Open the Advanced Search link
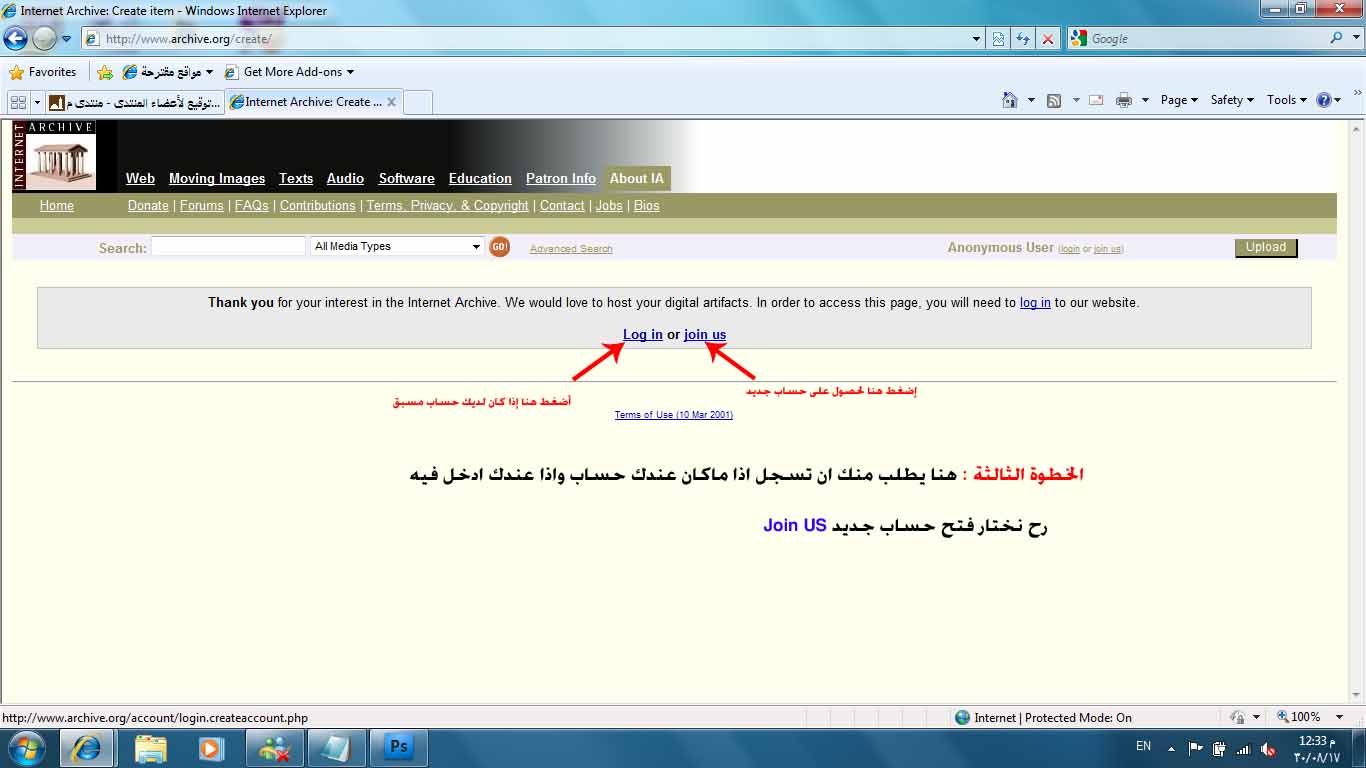Viewport: 1366px width, 768px height. 571,249
